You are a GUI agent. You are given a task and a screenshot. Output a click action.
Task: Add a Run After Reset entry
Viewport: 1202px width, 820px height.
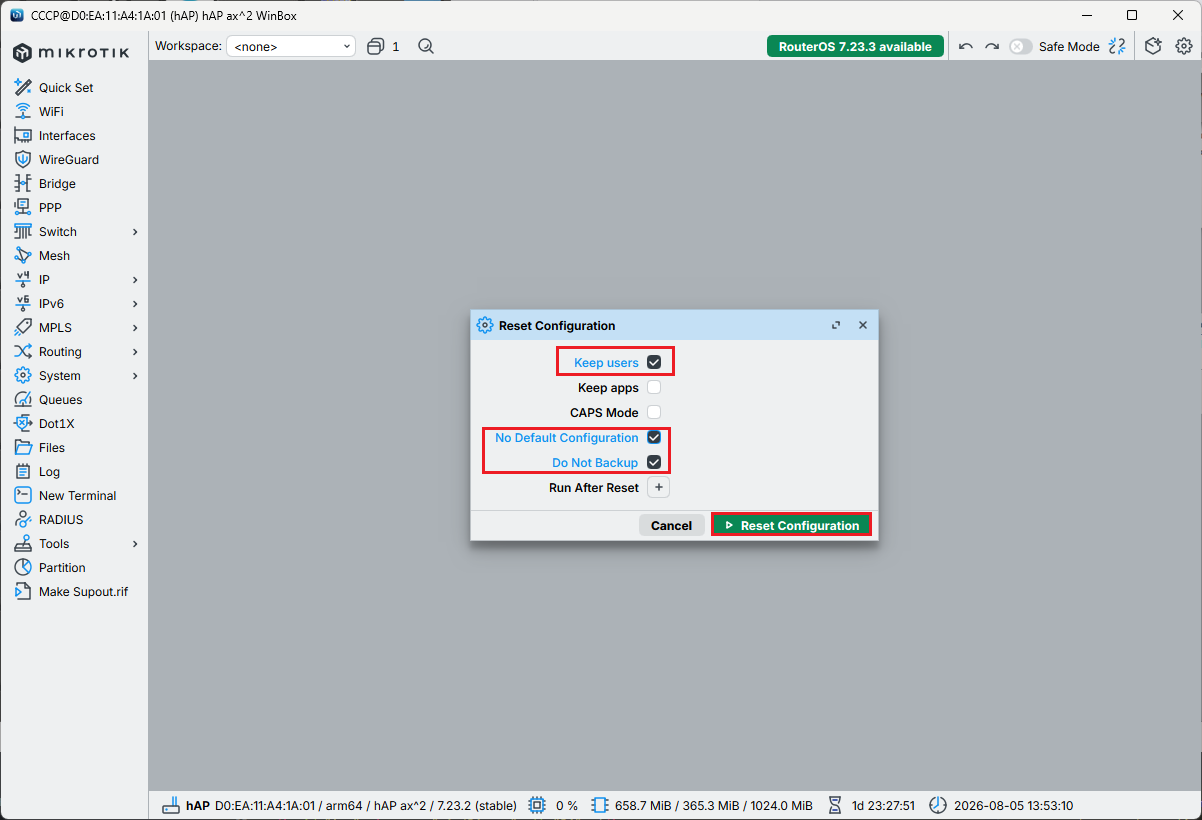tap(659, 488)
